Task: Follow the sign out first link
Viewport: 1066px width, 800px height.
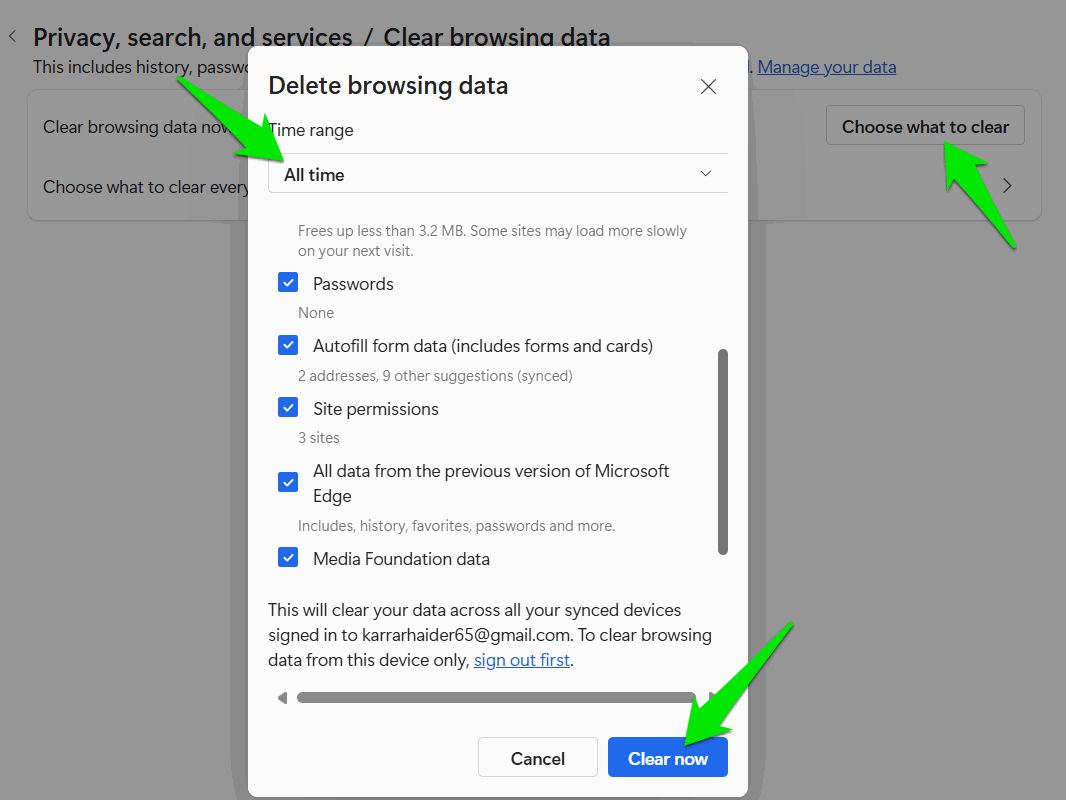Action: tap(521, 660)
